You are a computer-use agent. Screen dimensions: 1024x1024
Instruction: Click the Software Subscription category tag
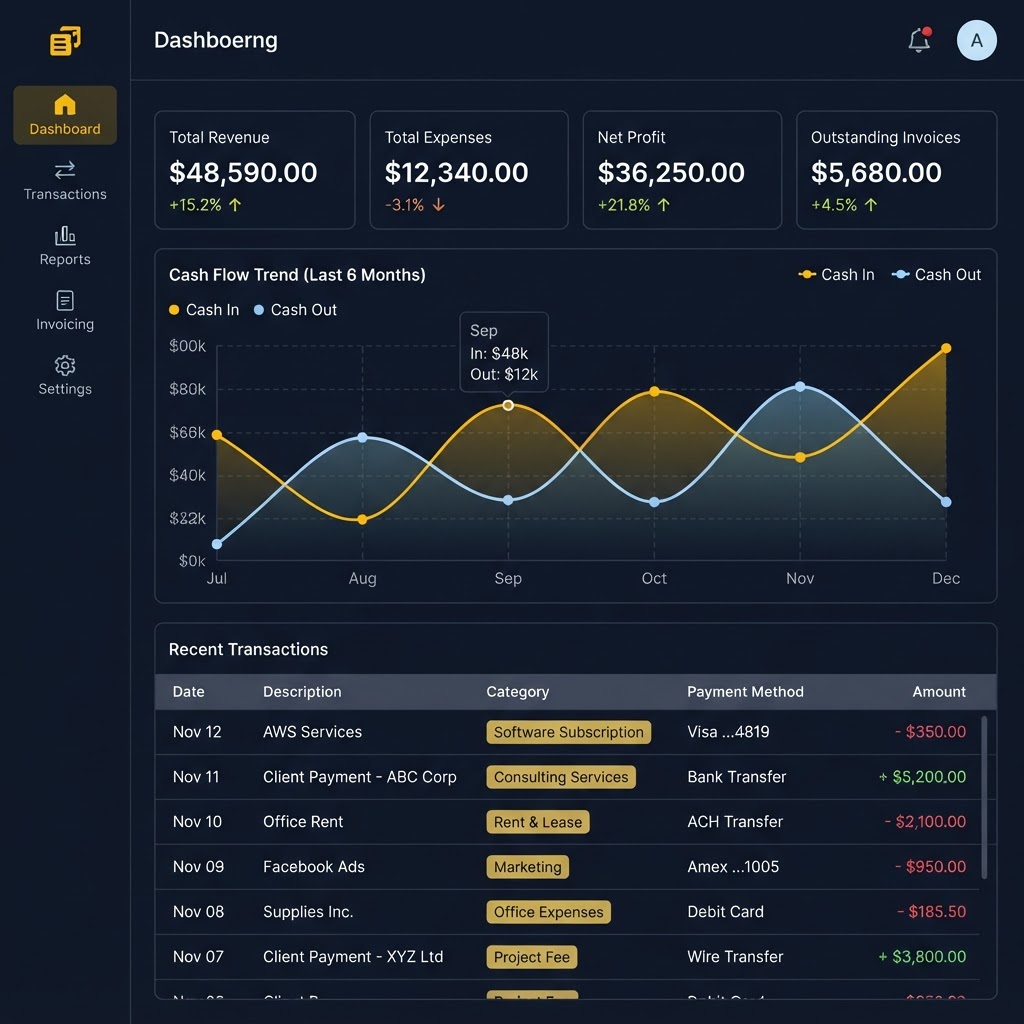pyautogui.click(x=568, y=732)
